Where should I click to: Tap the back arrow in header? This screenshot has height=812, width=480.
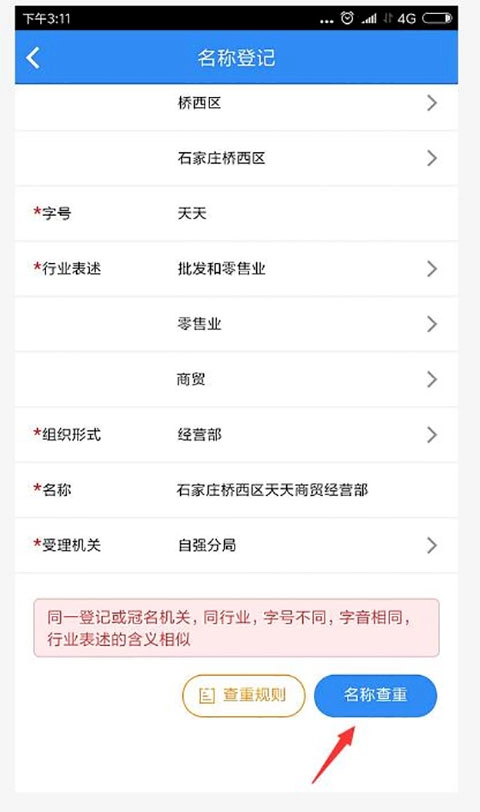[x=33, y=57]
